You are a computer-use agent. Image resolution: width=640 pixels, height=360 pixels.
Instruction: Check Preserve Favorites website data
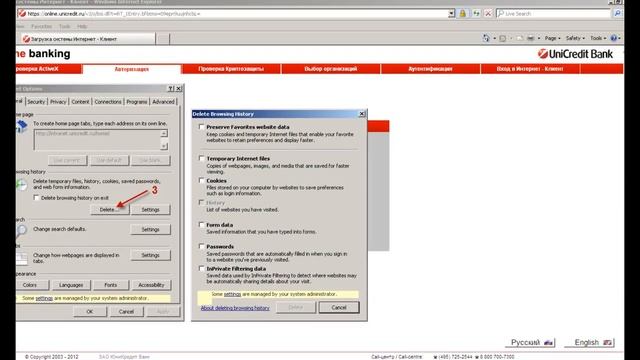pyautogui.click(x=201, y=127)
